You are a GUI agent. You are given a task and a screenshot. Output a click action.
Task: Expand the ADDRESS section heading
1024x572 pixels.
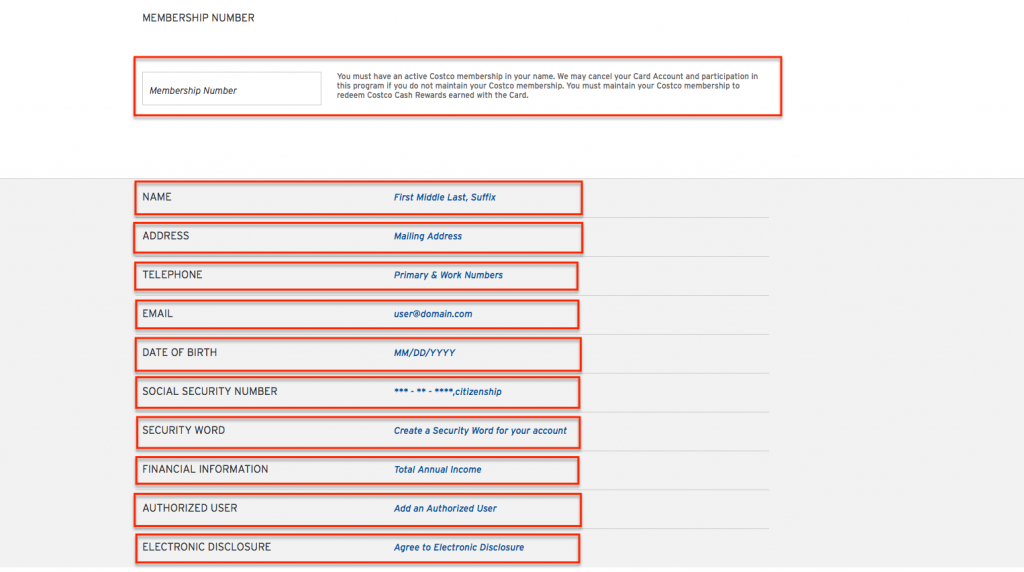click(165, 236)
